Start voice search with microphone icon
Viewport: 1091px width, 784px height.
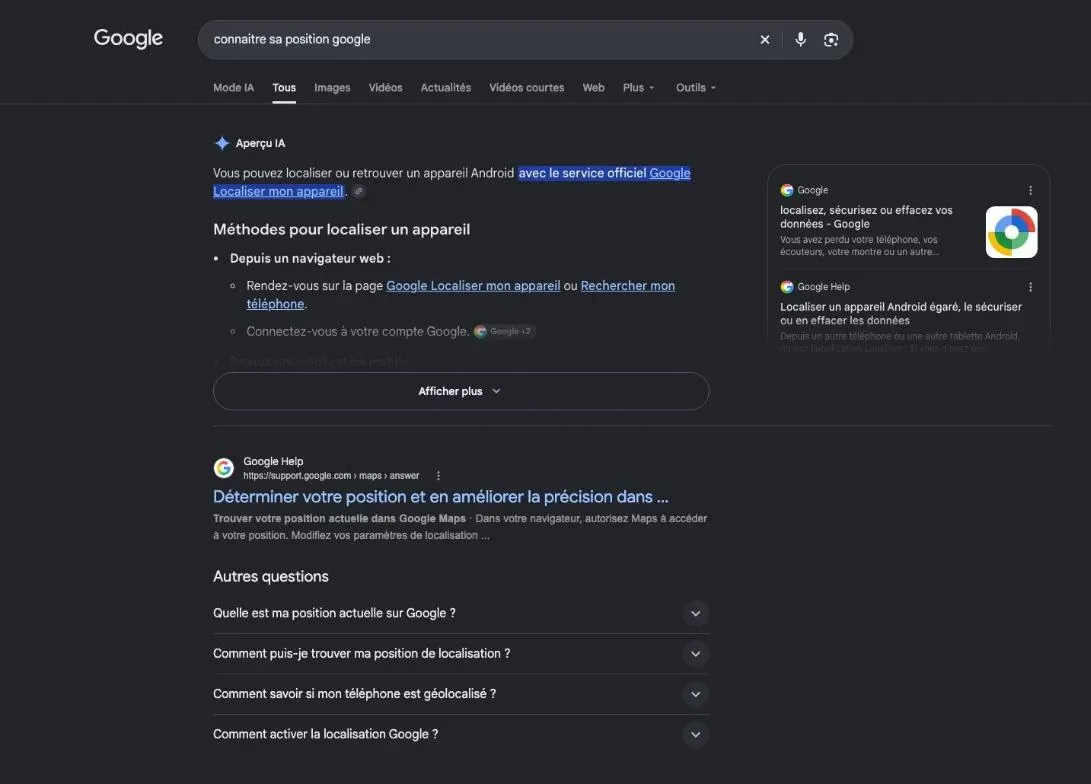800,40
